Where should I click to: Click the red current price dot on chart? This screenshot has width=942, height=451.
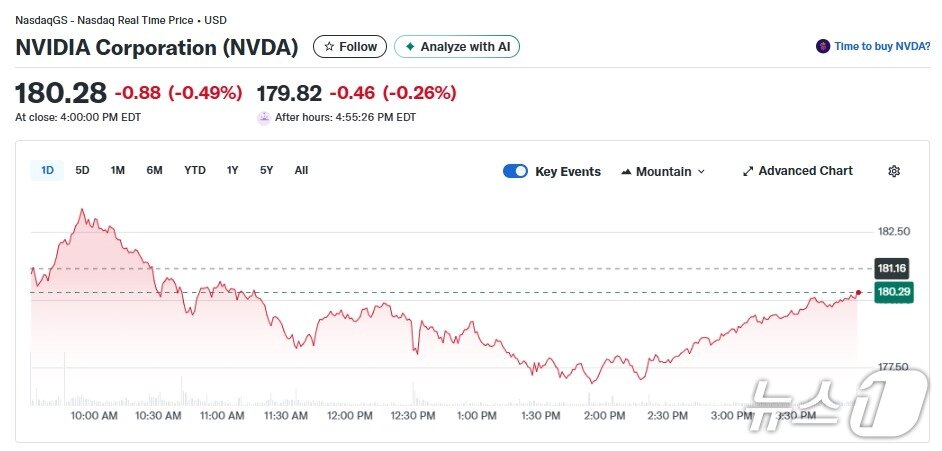tap(858, 292)
